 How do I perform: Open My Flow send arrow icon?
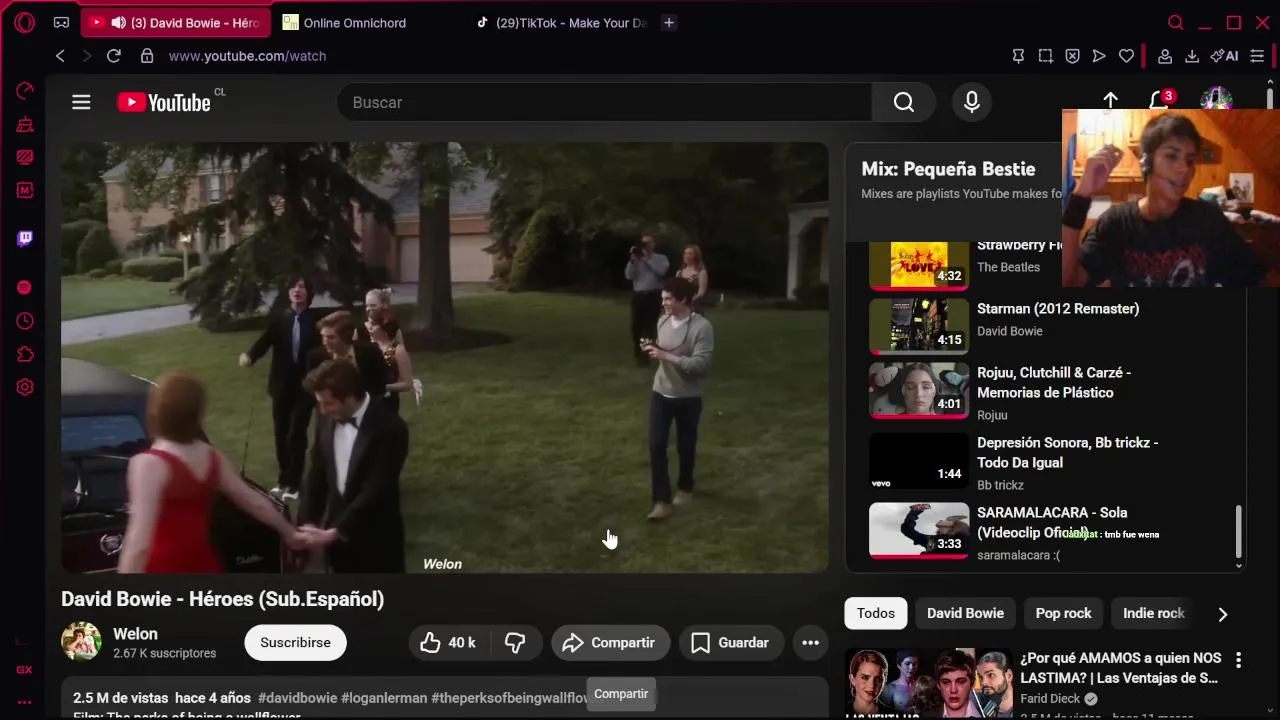1099,56
